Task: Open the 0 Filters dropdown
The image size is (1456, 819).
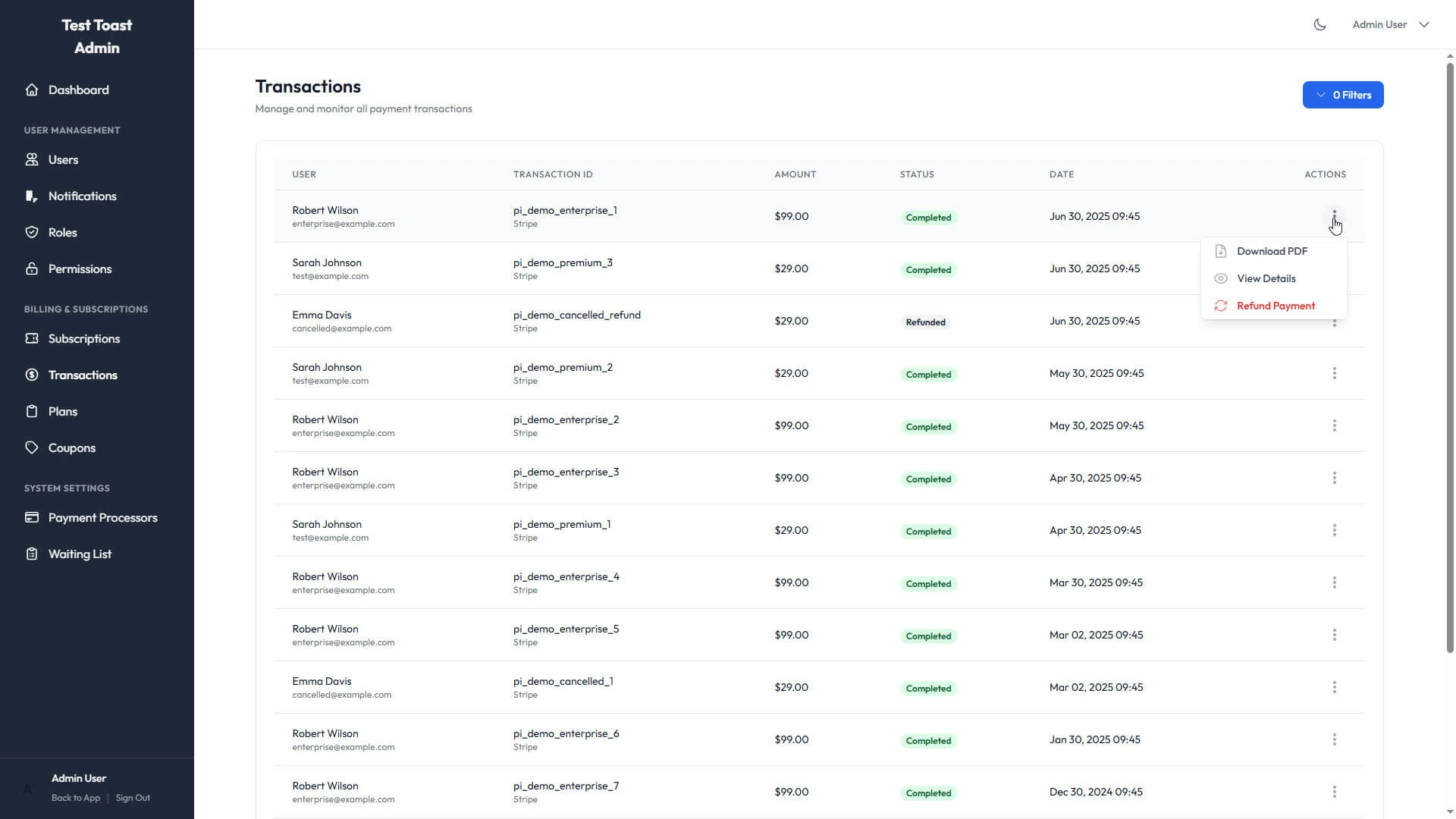Action: click(1342, 94)
